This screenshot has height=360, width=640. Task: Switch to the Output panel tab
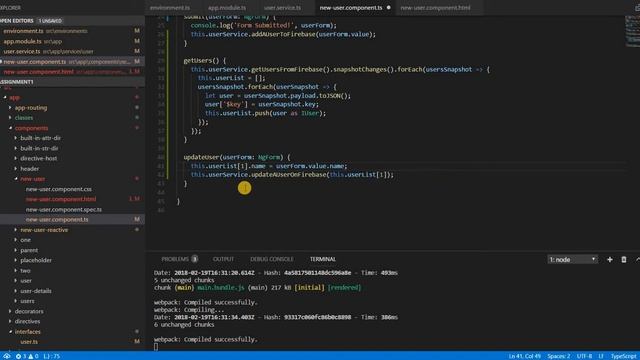coord(223,259)
